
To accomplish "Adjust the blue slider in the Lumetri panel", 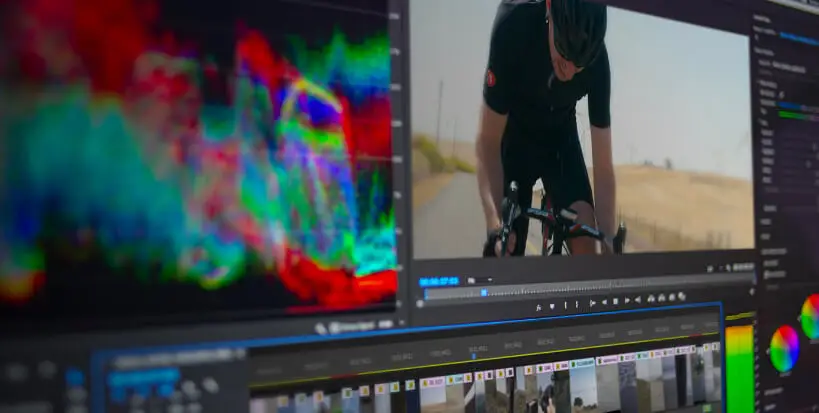I will click(x=791, y=106).
